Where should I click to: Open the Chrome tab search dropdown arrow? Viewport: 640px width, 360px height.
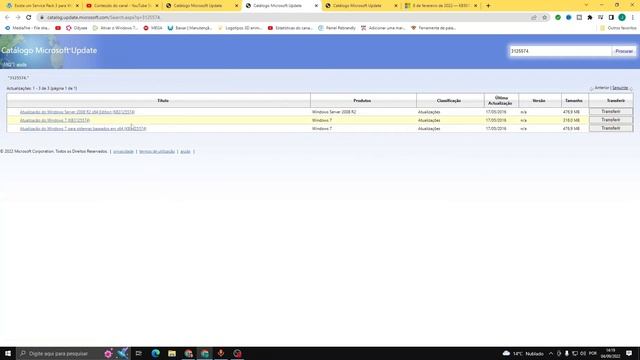click(586, 5)
